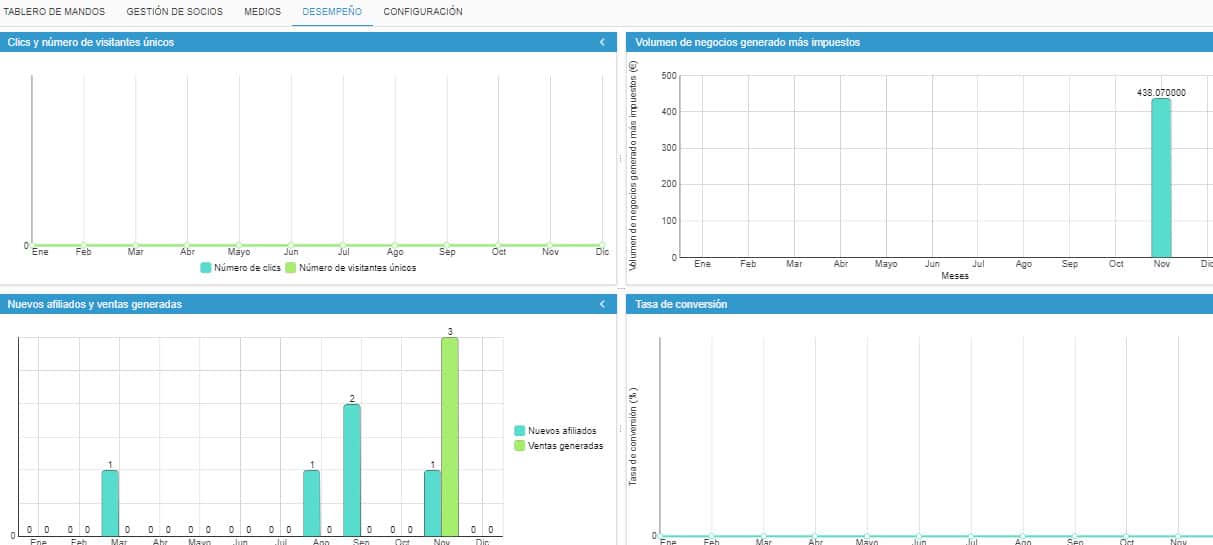Select the March new affiliates bar
Screen dimensions: 1213x545
[x=110, y=503]
